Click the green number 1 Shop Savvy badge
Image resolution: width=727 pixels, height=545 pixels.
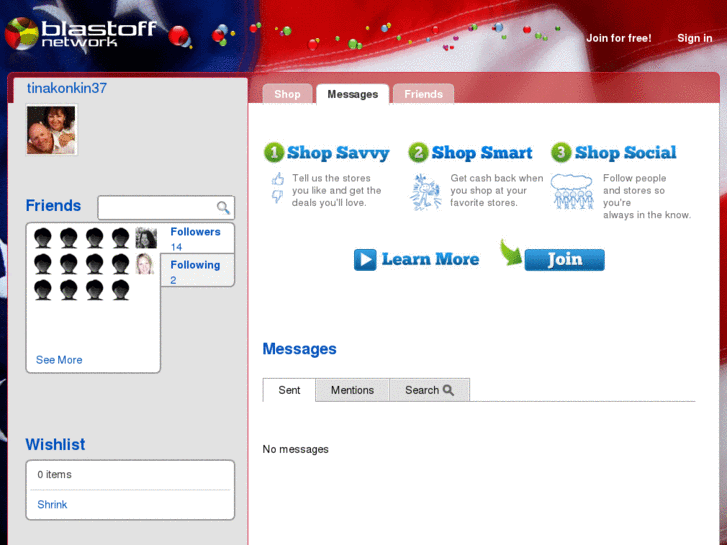[x=274, y=153]
